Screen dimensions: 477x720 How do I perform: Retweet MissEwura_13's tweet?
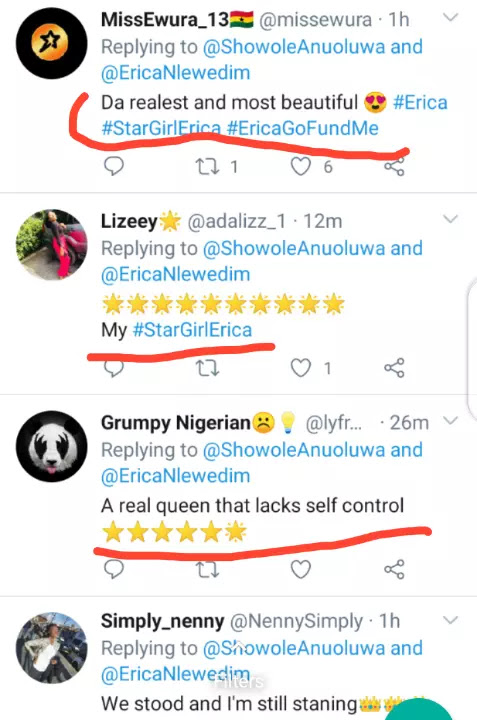(x=207, y=167)
